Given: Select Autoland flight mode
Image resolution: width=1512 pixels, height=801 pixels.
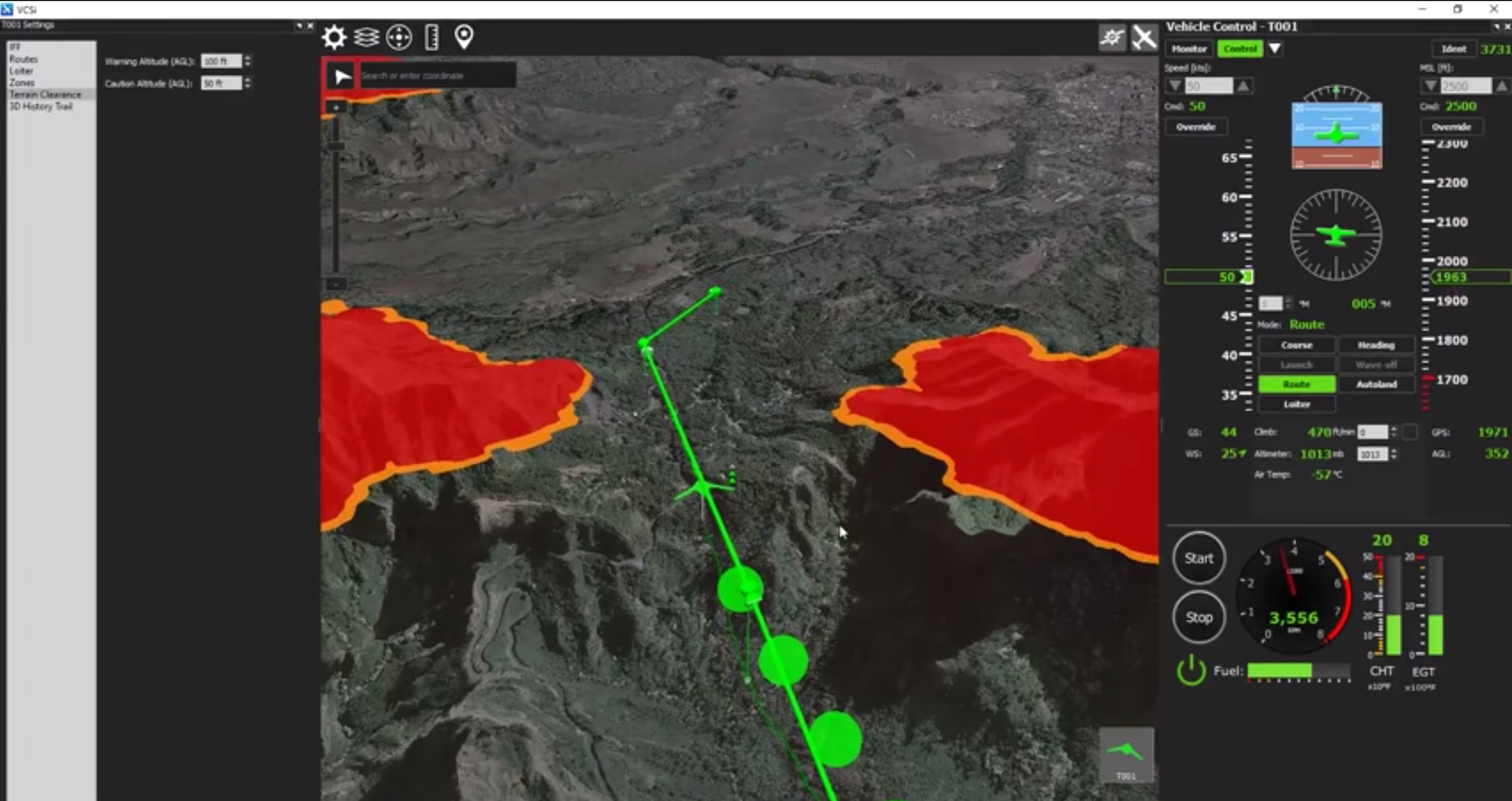Looking at the screenshot, I should pos(1376,384).
